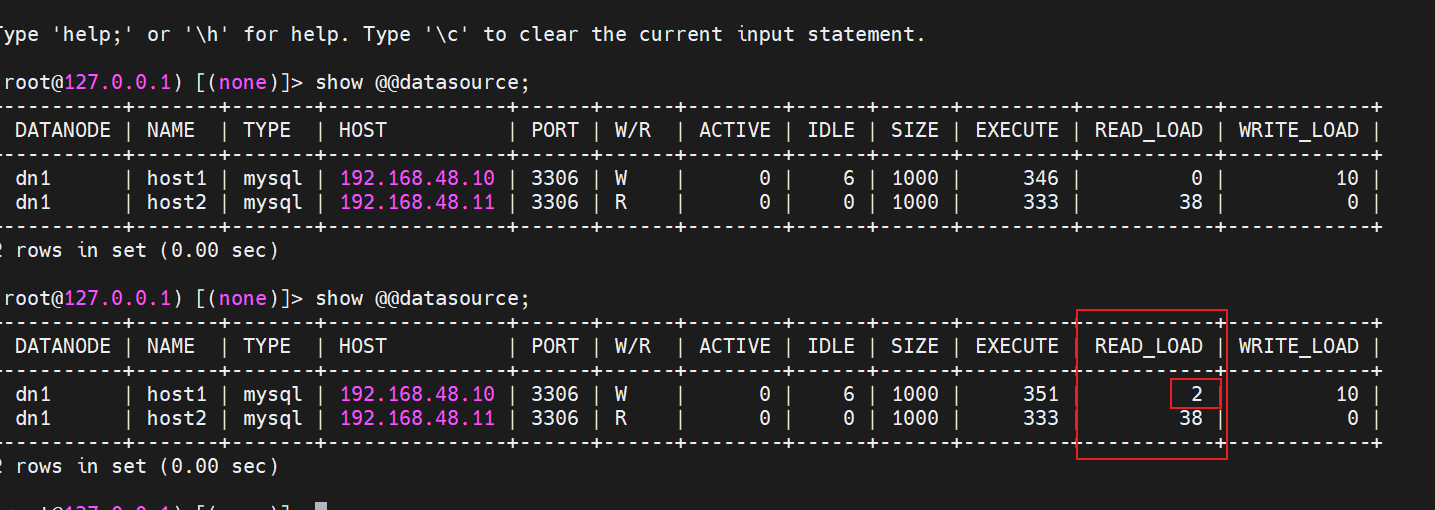Screen dimensions: 1435x510
Task: Click (none) in the second prompt
Action: (242, 298)
